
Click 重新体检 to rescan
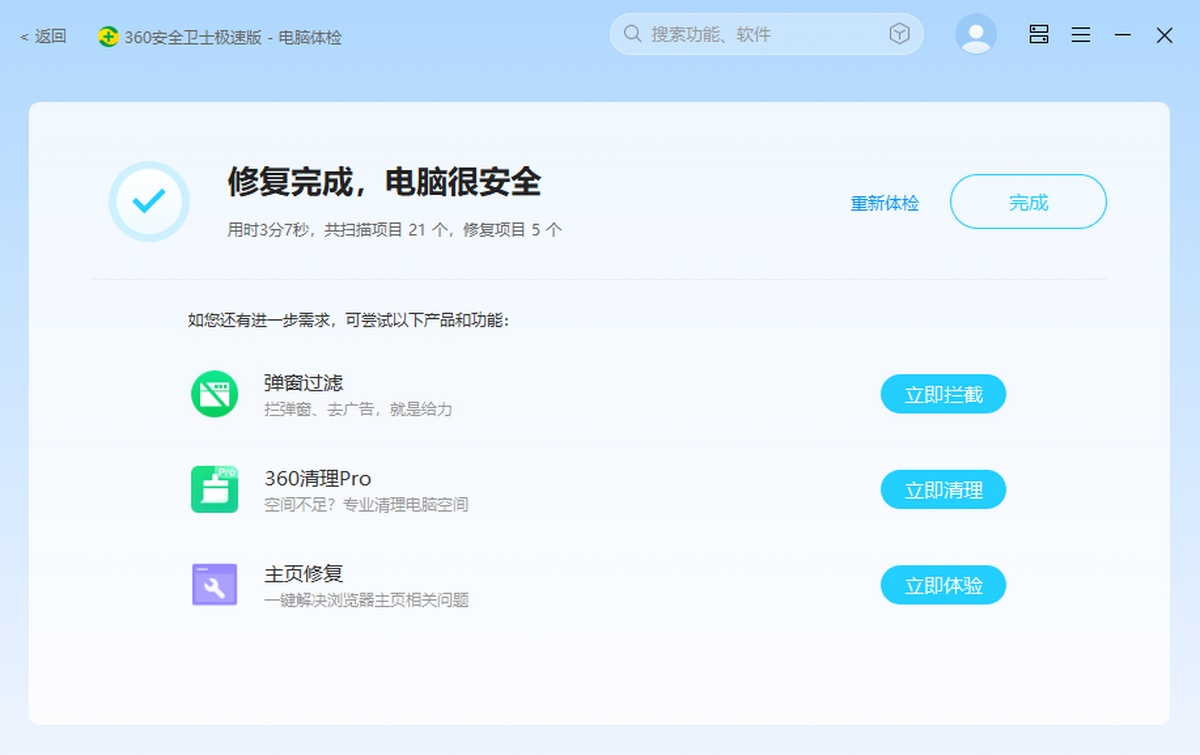[884, 203]
